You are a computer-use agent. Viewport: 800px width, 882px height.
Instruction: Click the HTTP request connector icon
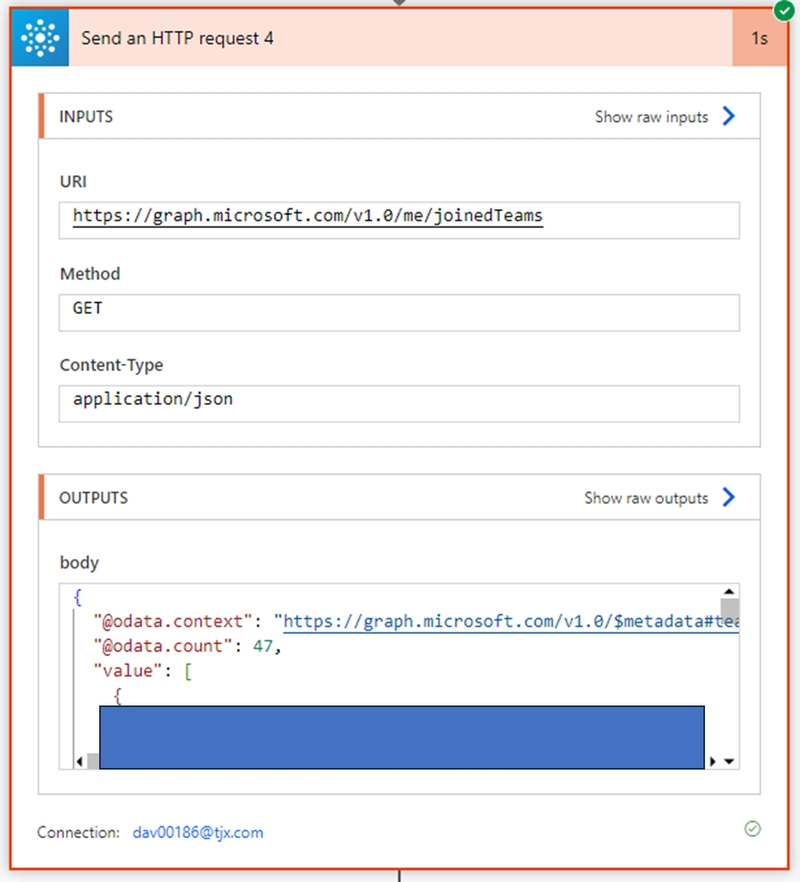click(x=41, y=38)
